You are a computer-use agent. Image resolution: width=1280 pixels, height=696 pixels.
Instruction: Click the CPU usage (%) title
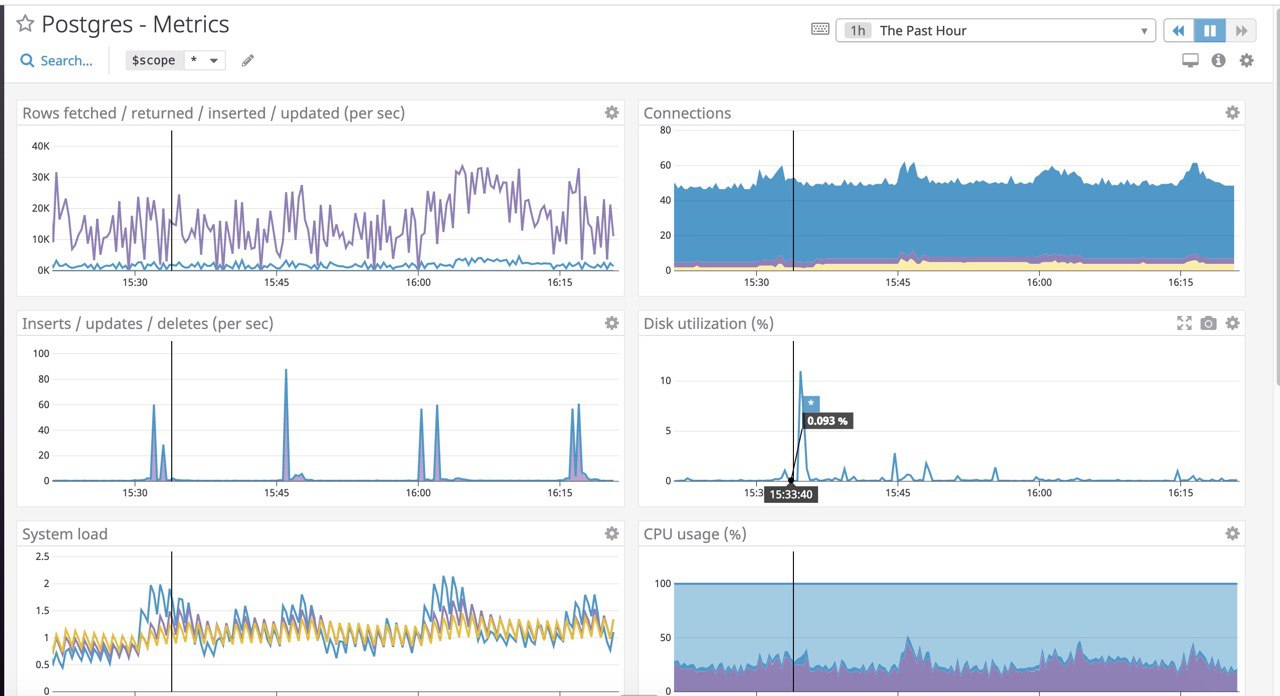coord(695,534)
